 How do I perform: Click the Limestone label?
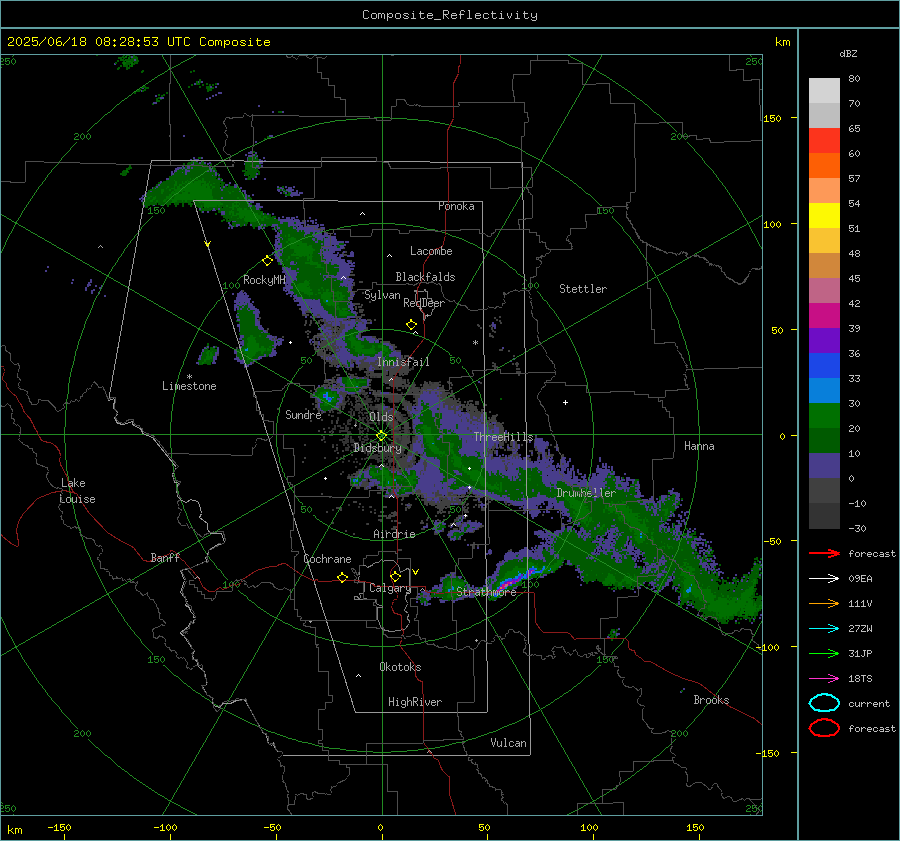189,386
